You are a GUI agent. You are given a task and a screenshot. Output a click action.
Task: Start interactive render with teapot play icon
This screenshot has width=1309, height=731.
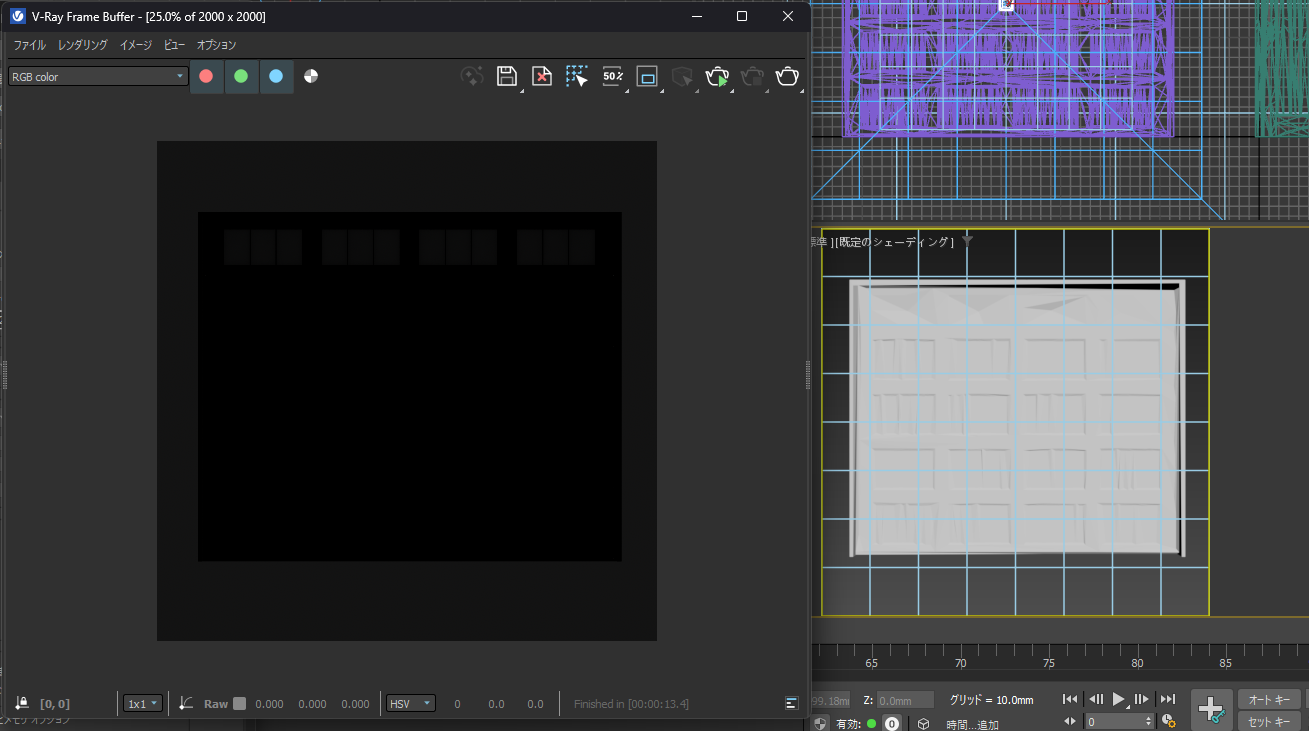[x=717, y=76]
